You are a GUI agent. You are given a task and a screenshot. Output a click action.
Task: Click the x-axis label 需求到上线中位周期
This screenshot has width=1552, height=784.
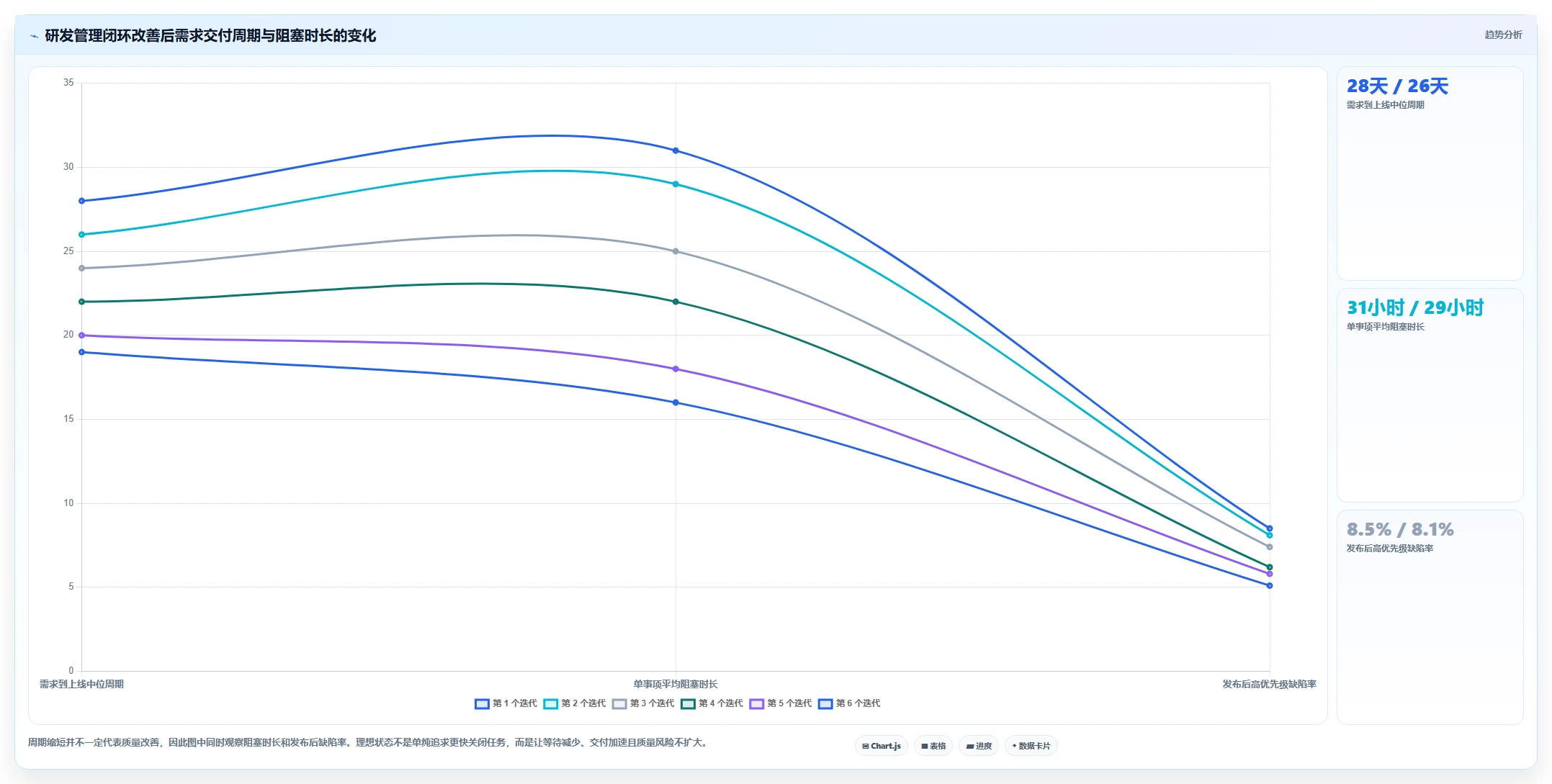(x=81, y=684)
